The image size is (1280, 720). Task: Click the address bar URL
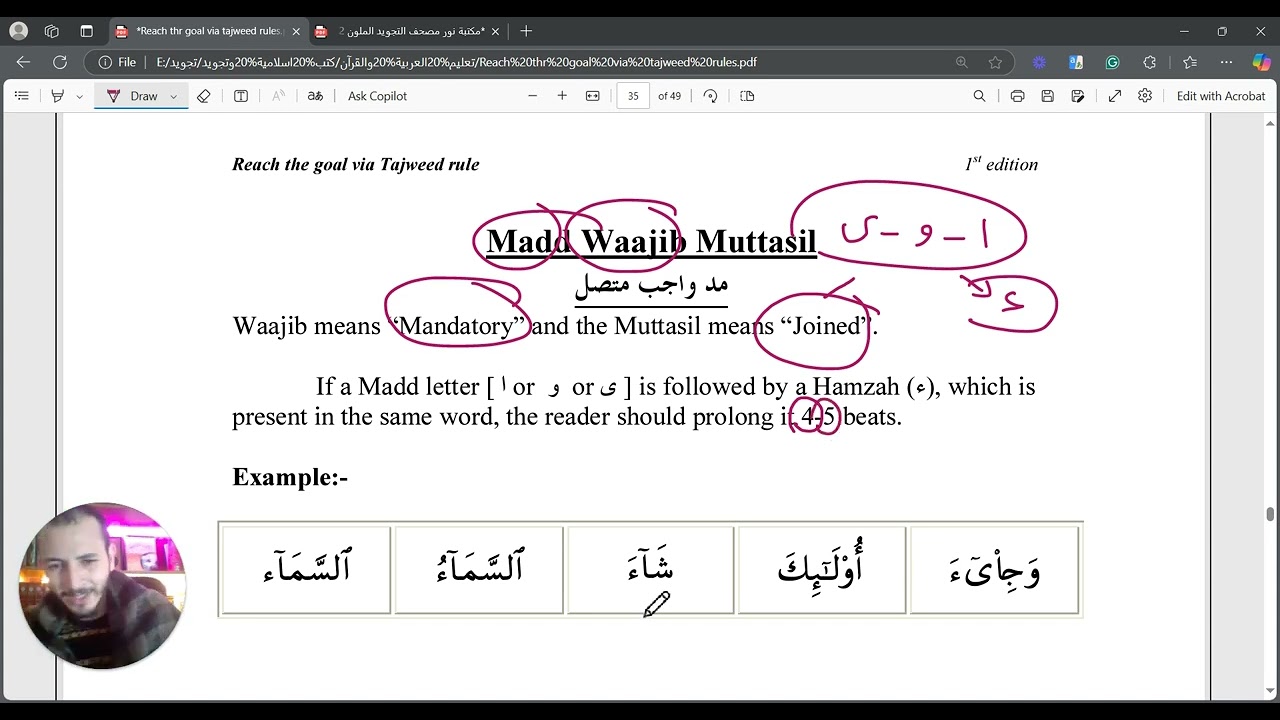click(x=456, y=62)
